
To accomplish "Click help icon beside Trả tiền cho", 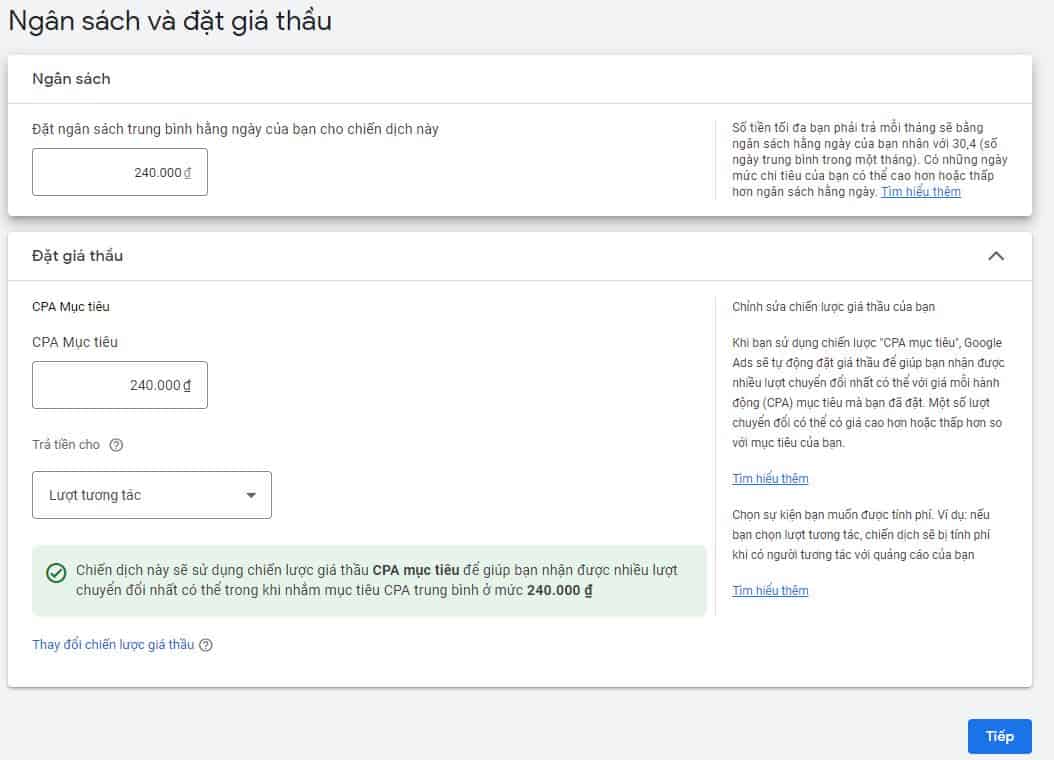I will click(x=116, y=445).
